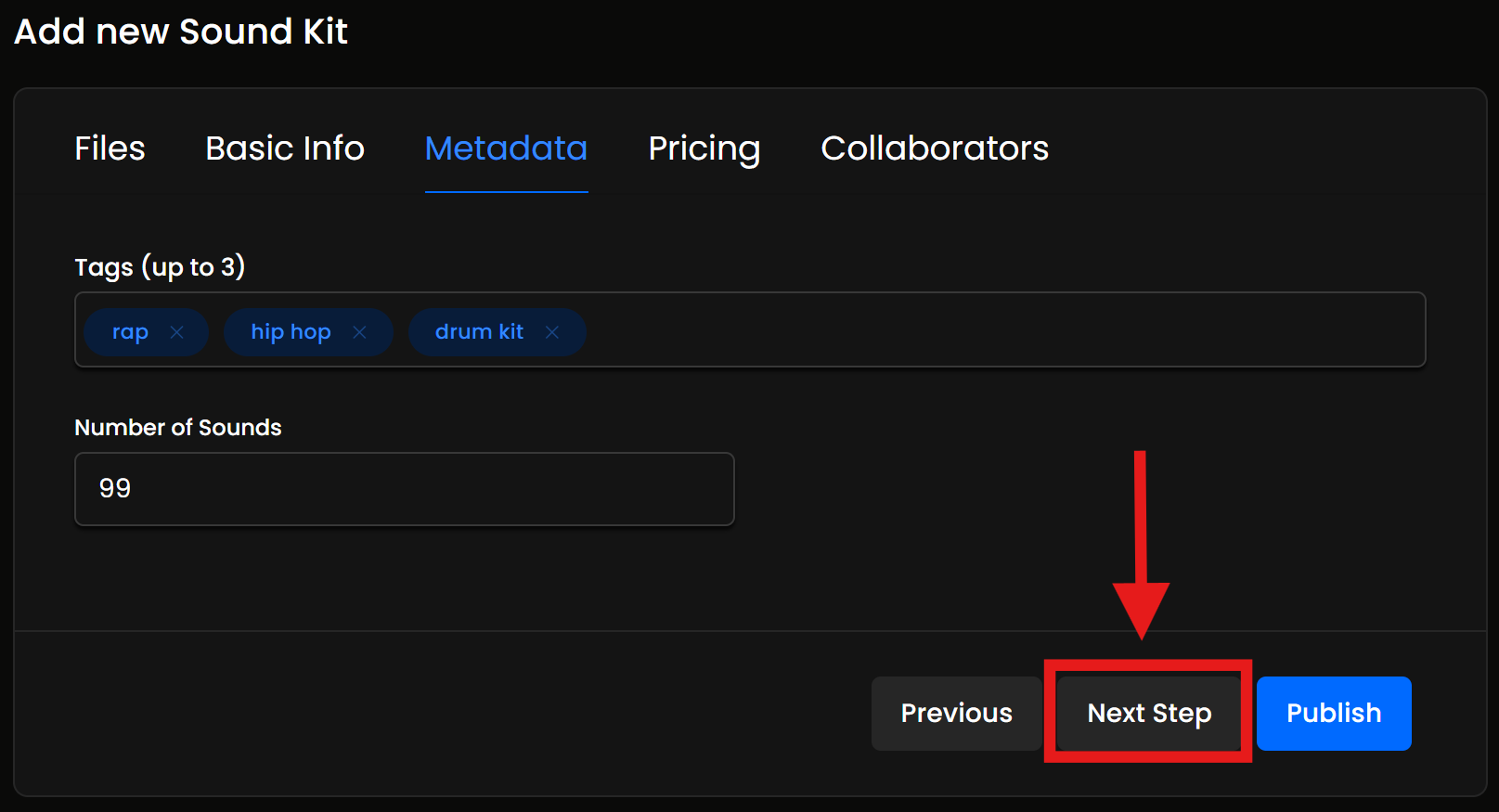The height and width of the screenshot is (812, 1499).
Task: Click the X on the "drum kit" tag
Action: click(x=552, y=332)
